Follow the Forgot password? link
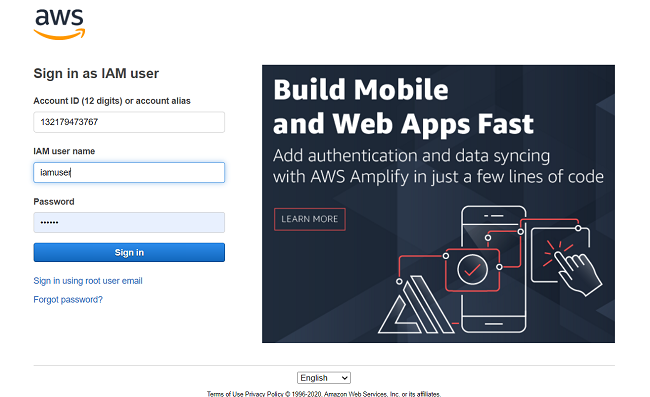 68,300
